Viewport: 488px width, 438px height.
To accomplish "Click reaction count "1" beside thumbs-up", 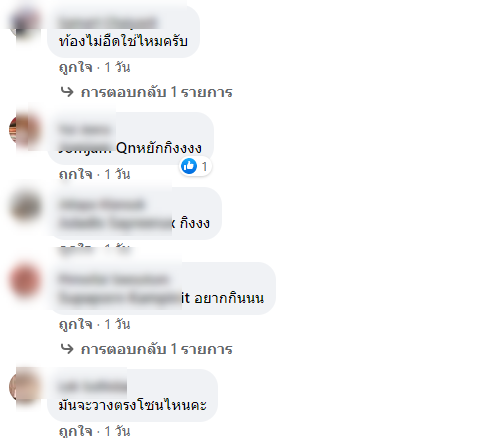I will (x=204, y=166).
